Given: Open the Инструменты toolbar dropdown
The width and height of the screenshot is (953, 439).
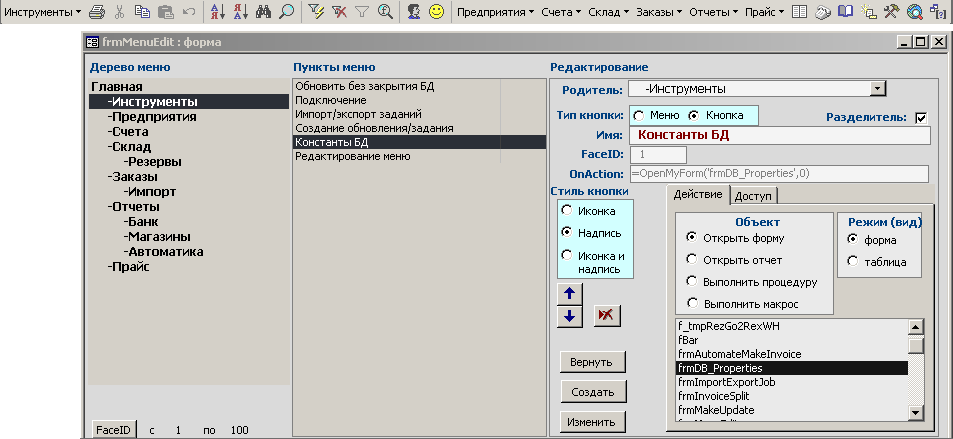Looking at the screenshot, I should (x=43, y=12).
